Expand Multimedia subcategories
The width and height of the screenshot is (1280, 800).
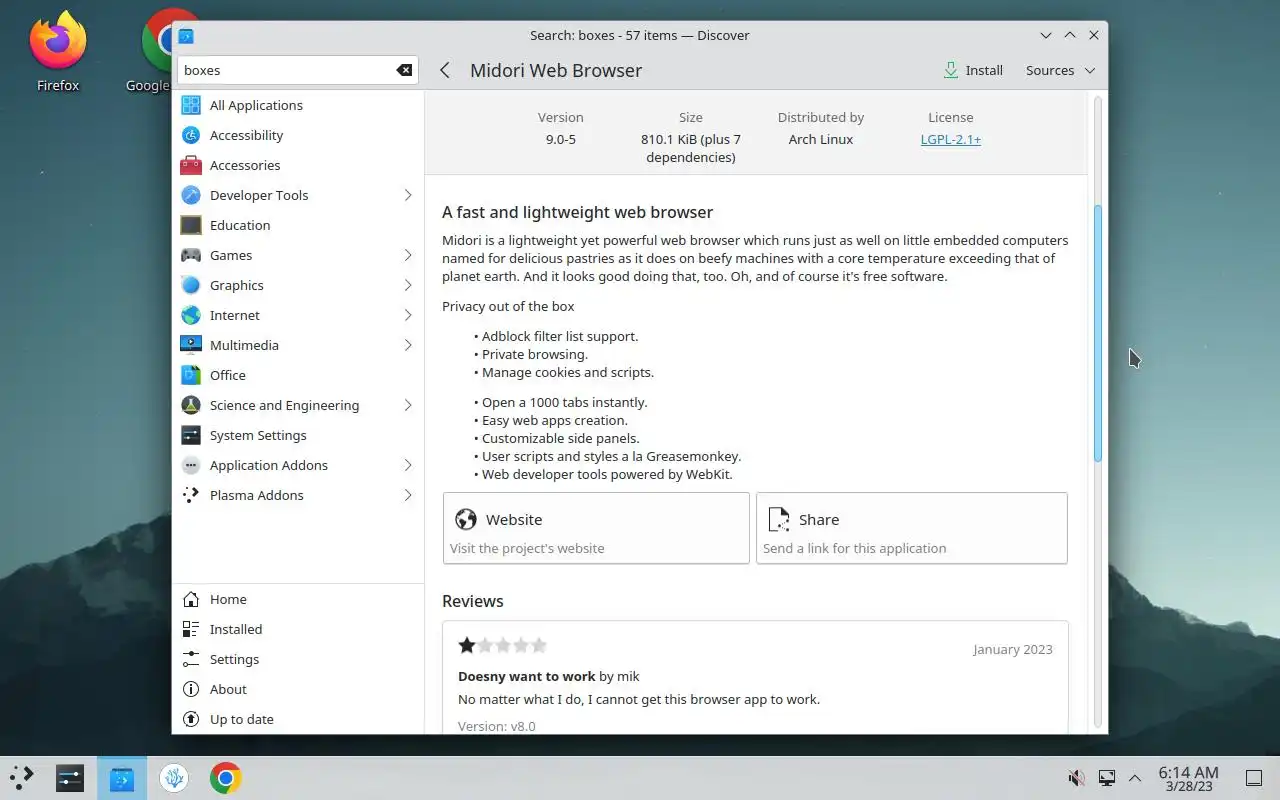(408, 345)
